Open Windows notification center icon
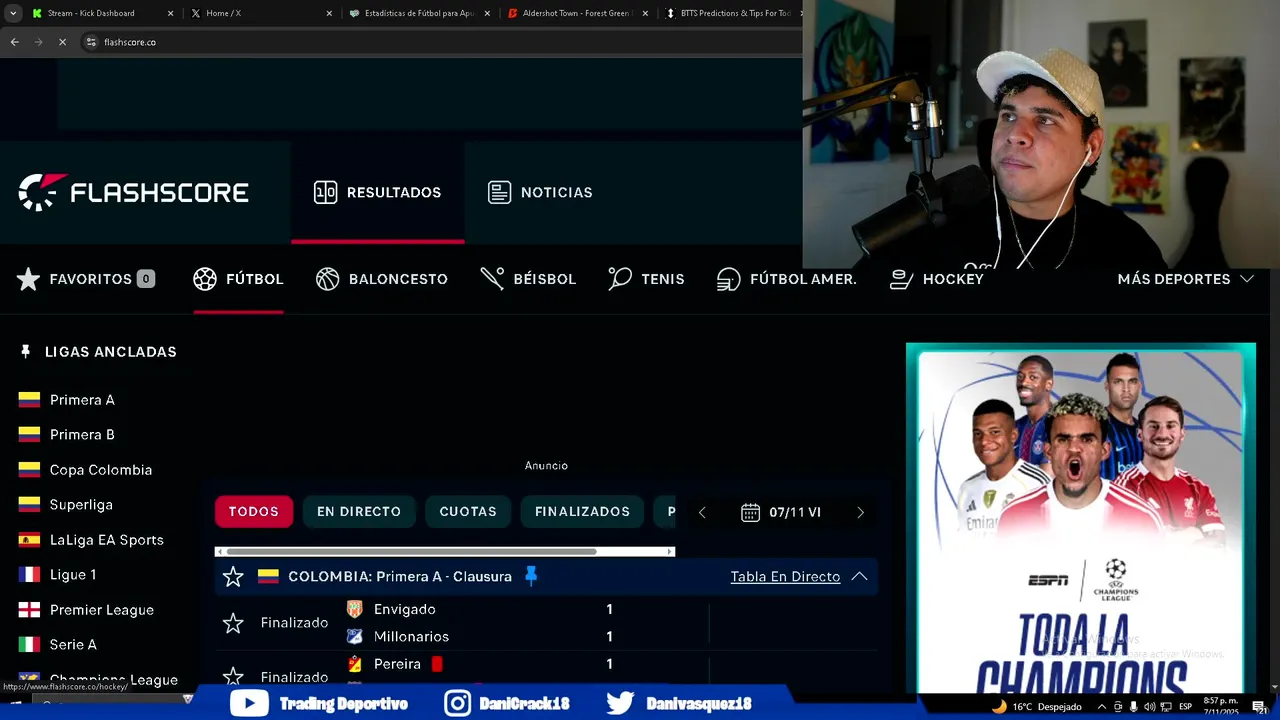 pos(1259,707)
